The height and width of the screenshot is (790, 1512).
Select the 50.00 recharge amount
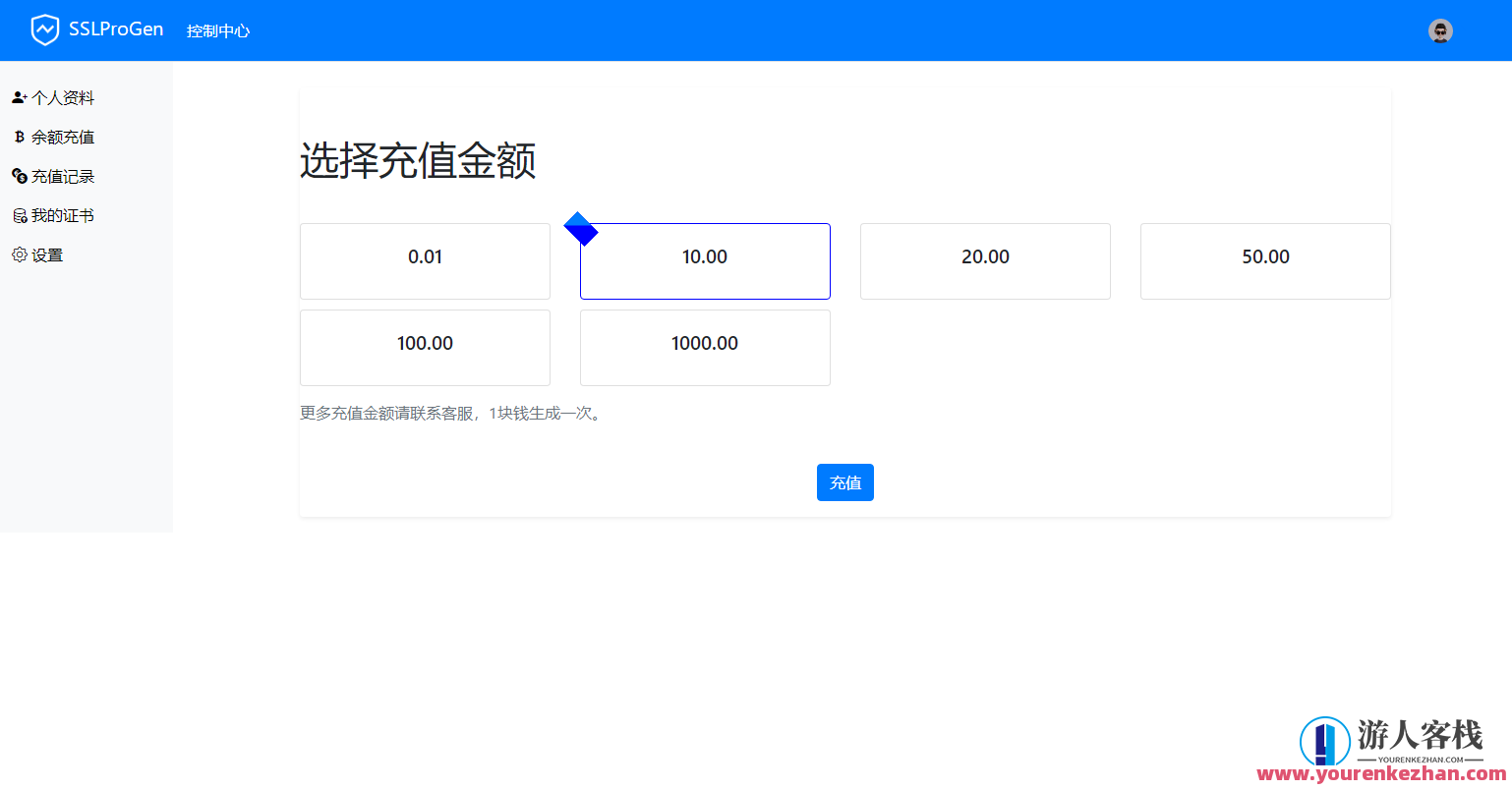coord(1265,260)
